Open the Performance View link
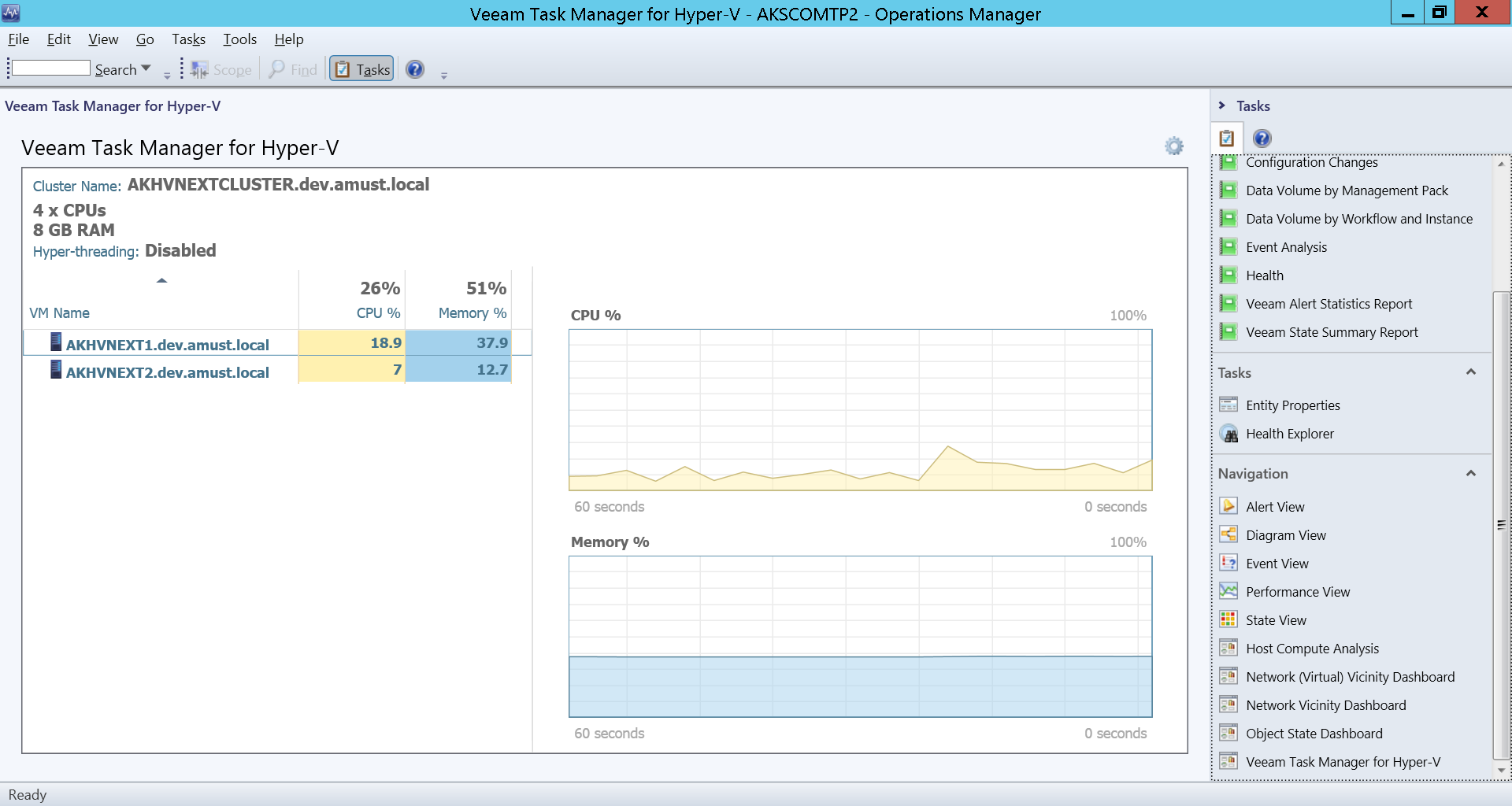1512x806 pixels. pos(1298,592)
